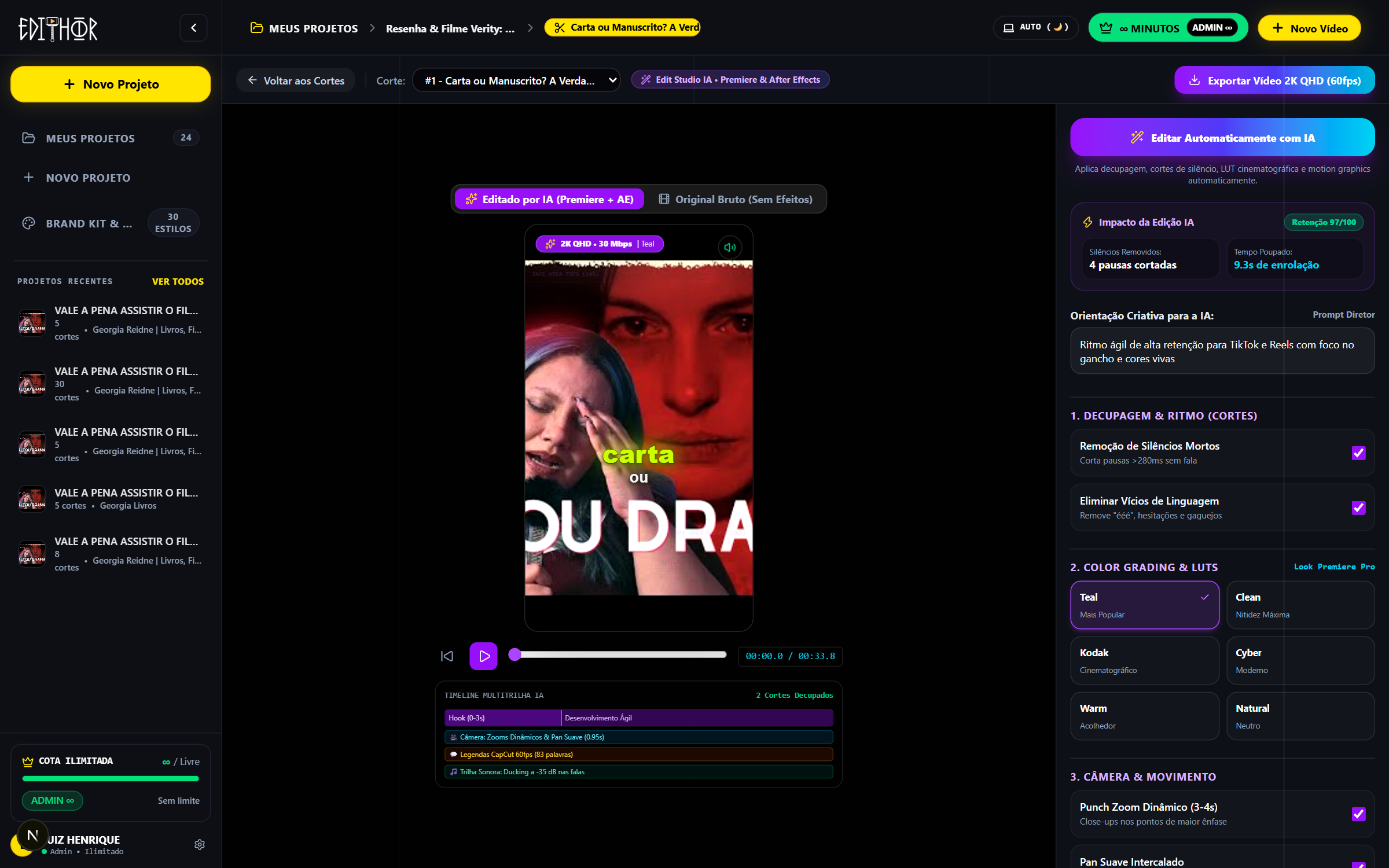
Task: Toggle the AUTO theme mode switch
Action: pos(1036,28)
